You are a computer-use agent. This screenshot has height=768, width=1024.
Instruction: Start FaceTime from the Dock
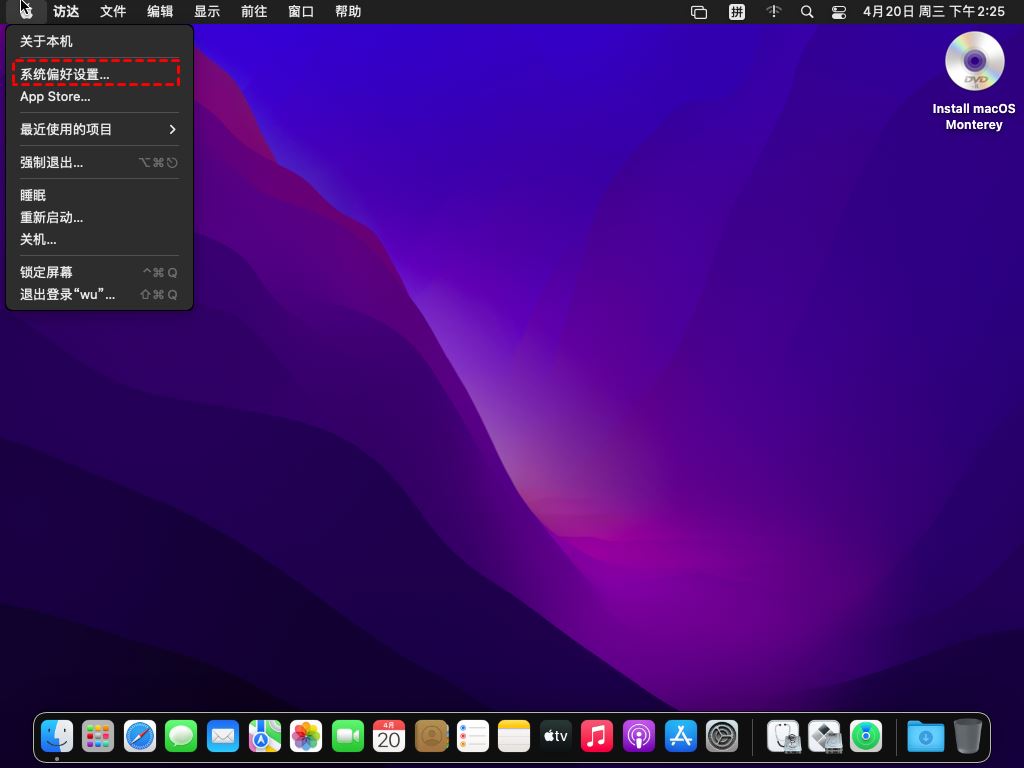tap(347, 737)
